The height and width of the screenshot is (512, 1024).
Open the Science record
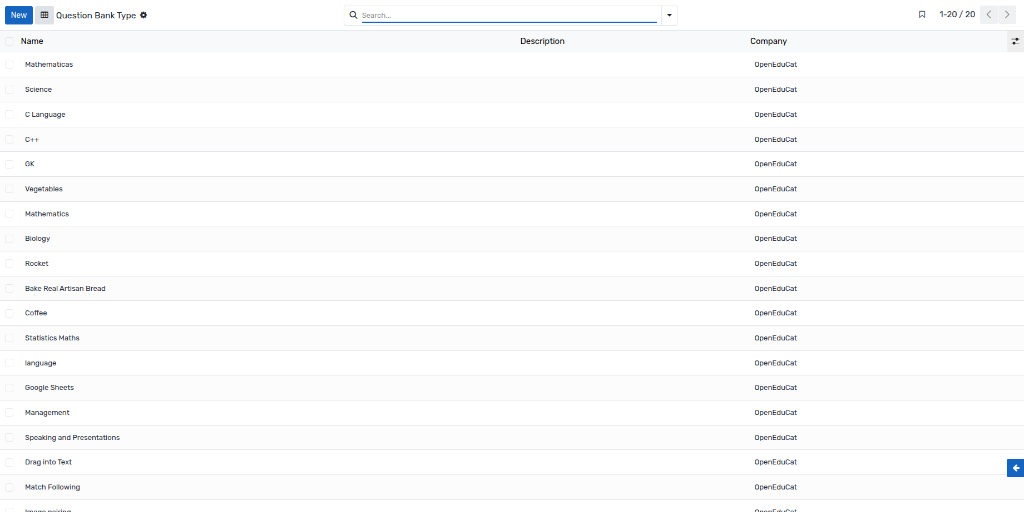pos(39,89)
